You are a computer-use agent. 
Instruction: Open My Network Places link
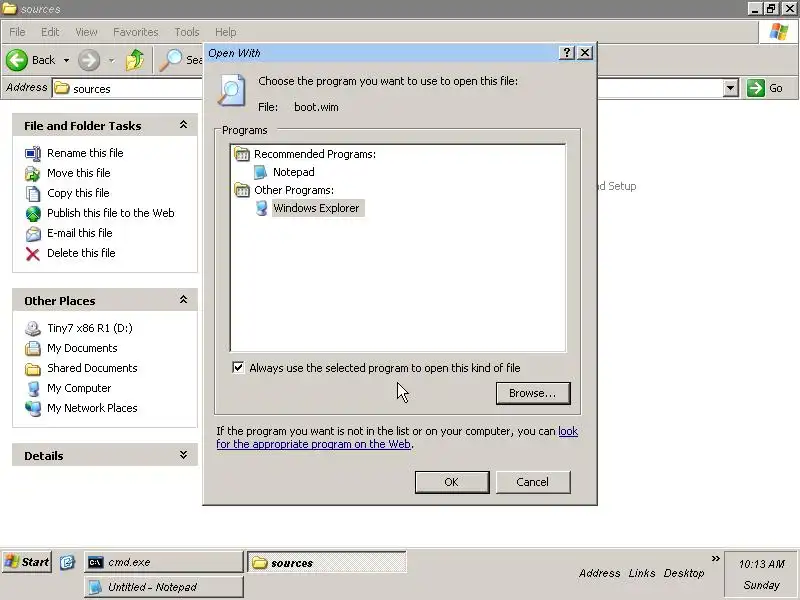pyautogui.click(x=92, y=408)
